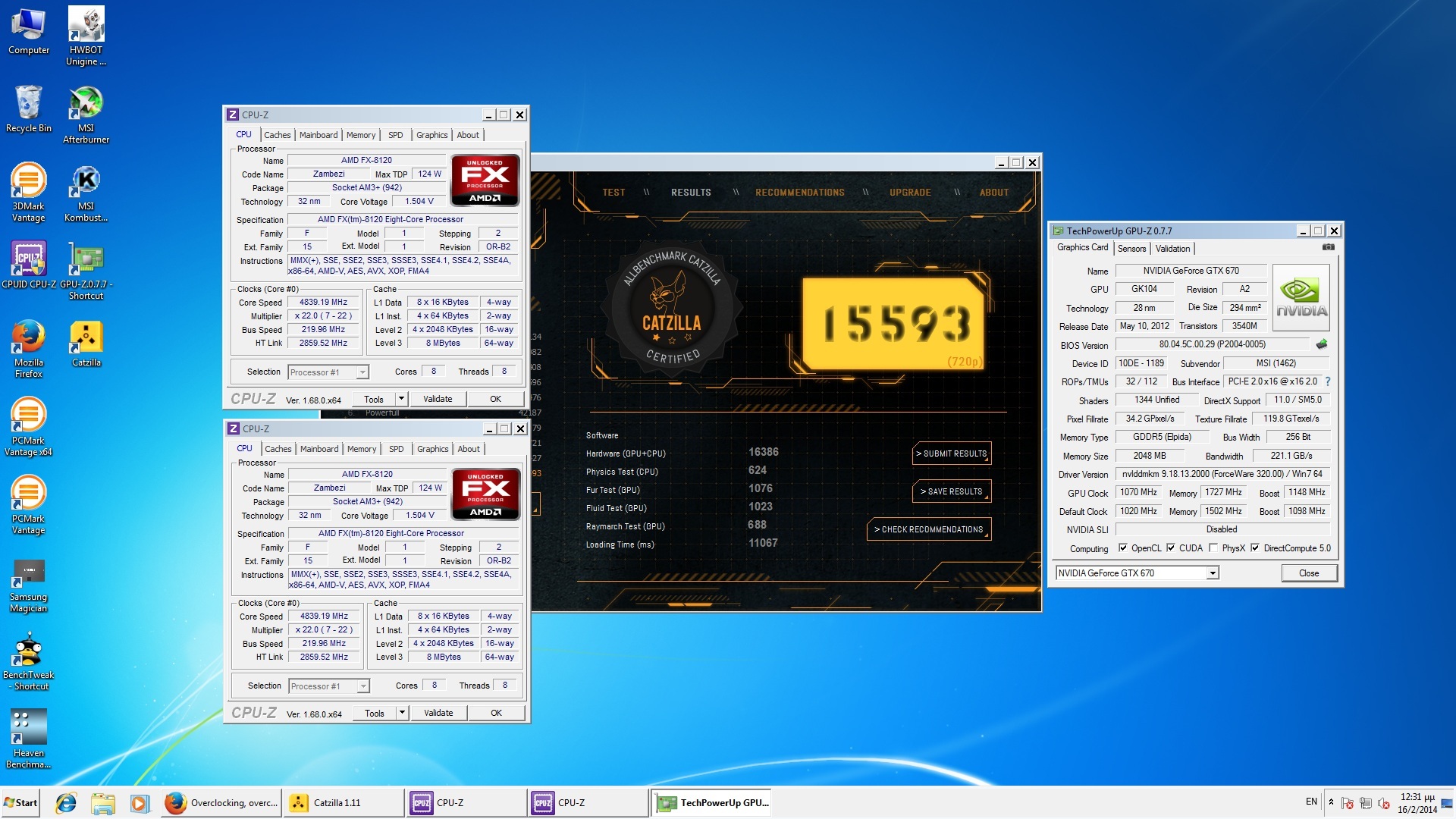Viewport: 1456px width, 819px height.
Task: Select the Recycle Bin icon
Action: (29, 109)
